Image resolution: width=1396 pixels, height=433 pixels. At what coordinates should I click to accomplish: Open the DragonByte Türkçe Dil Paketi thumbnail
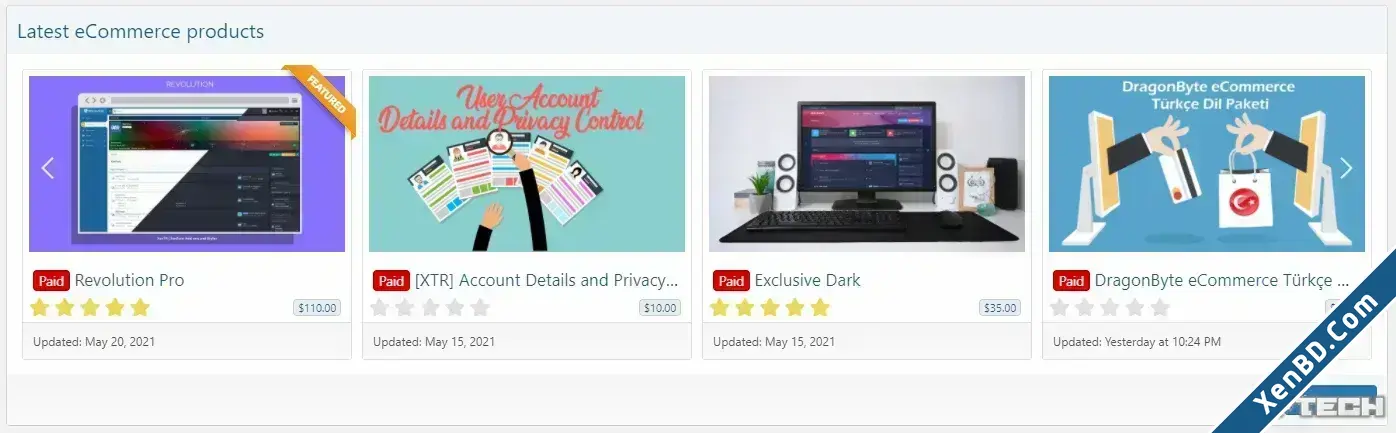(x=1207, y=164)
